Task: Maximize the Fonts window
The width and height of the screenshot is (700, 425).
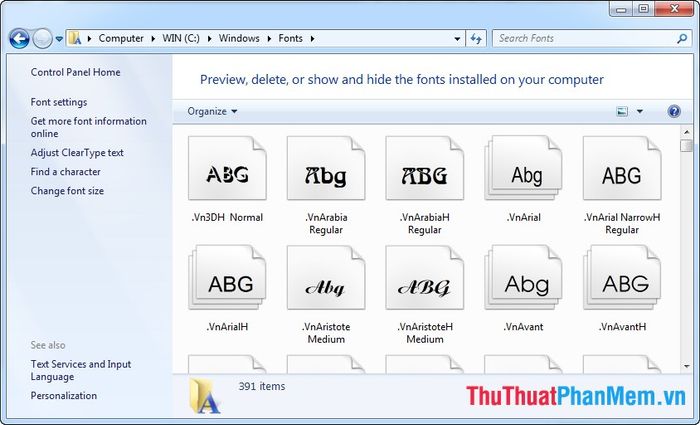Action: (x=643, y=9)
